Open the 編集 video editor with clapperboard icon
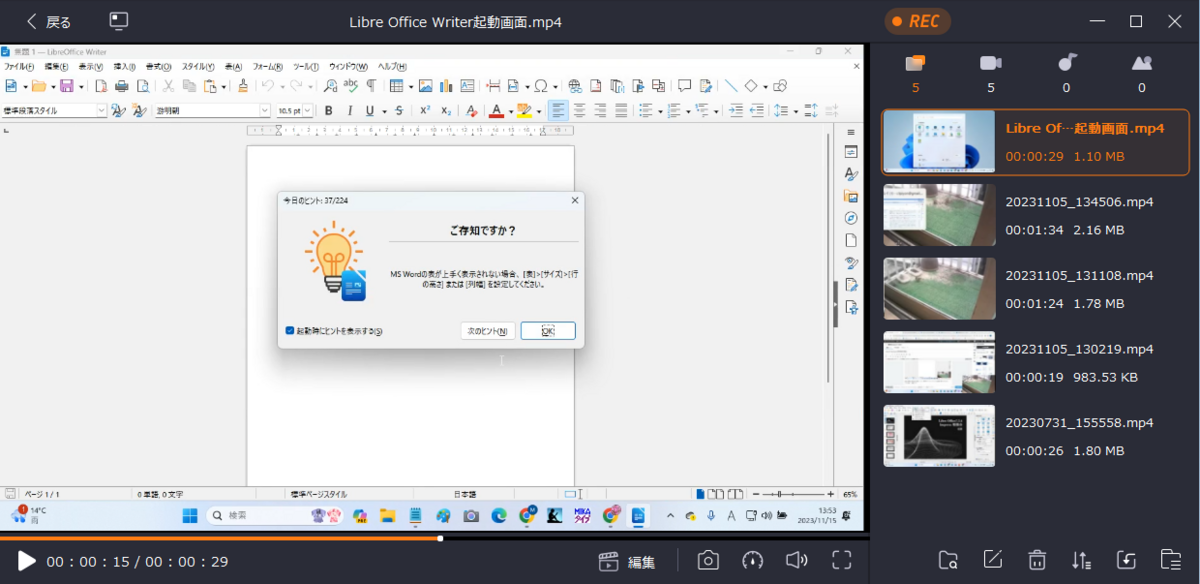Image resolution: width=1200 pixels, height=584 pixels. (627, 561)
